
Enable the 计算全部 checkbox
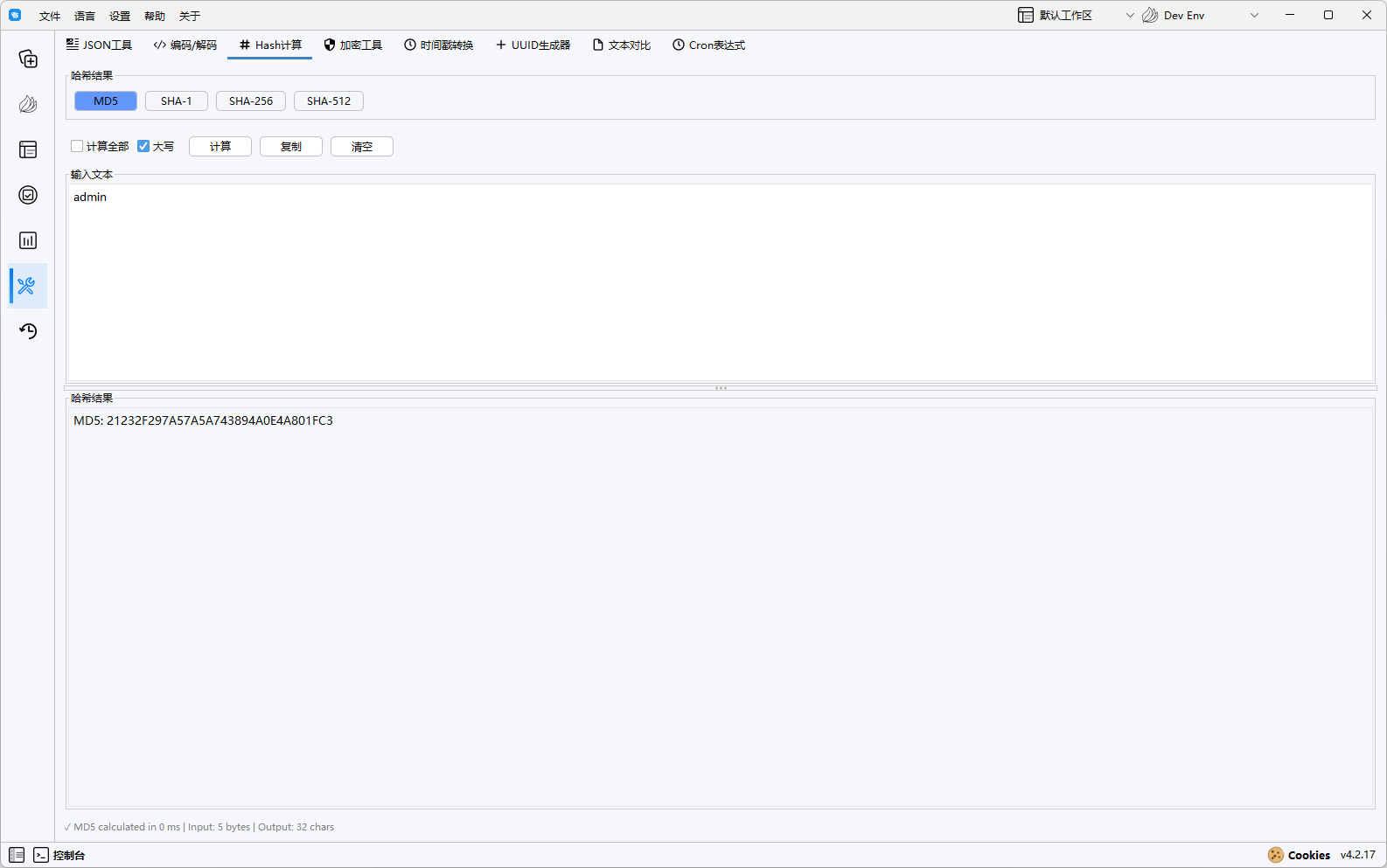[x=78, y=146]
